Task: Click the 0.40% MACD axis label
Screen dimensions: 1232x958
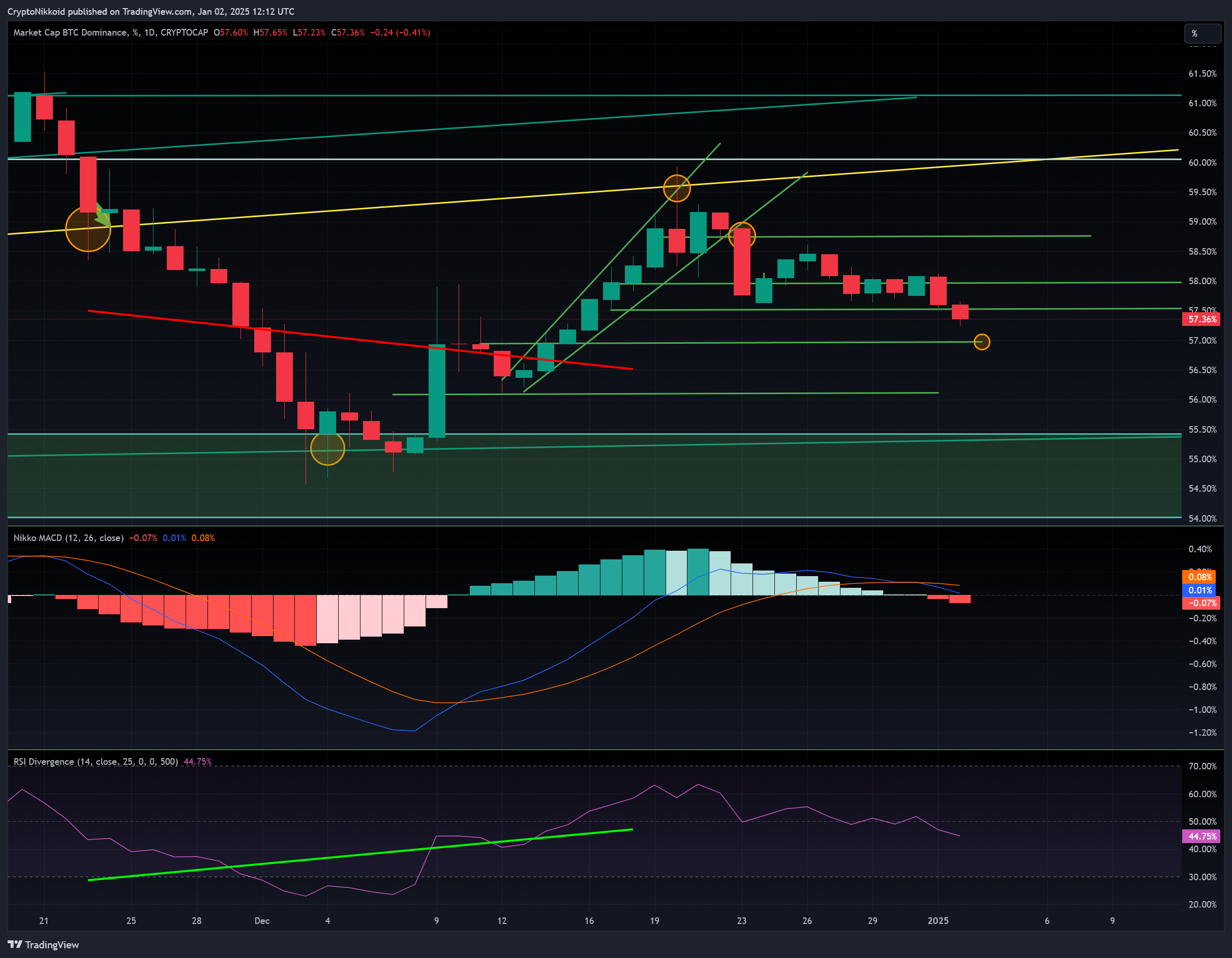Action: tap(1200, 549)
